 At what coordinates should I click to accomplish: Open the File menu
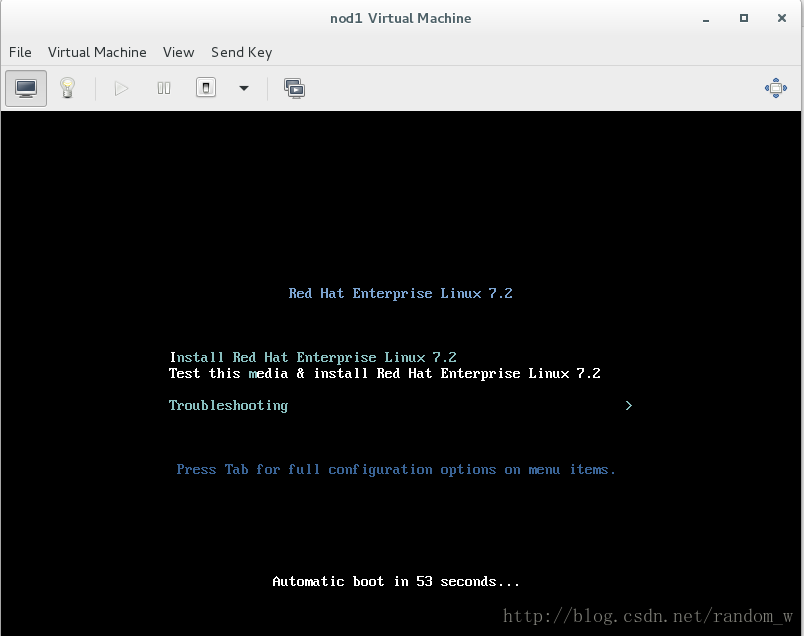[20, 52]
